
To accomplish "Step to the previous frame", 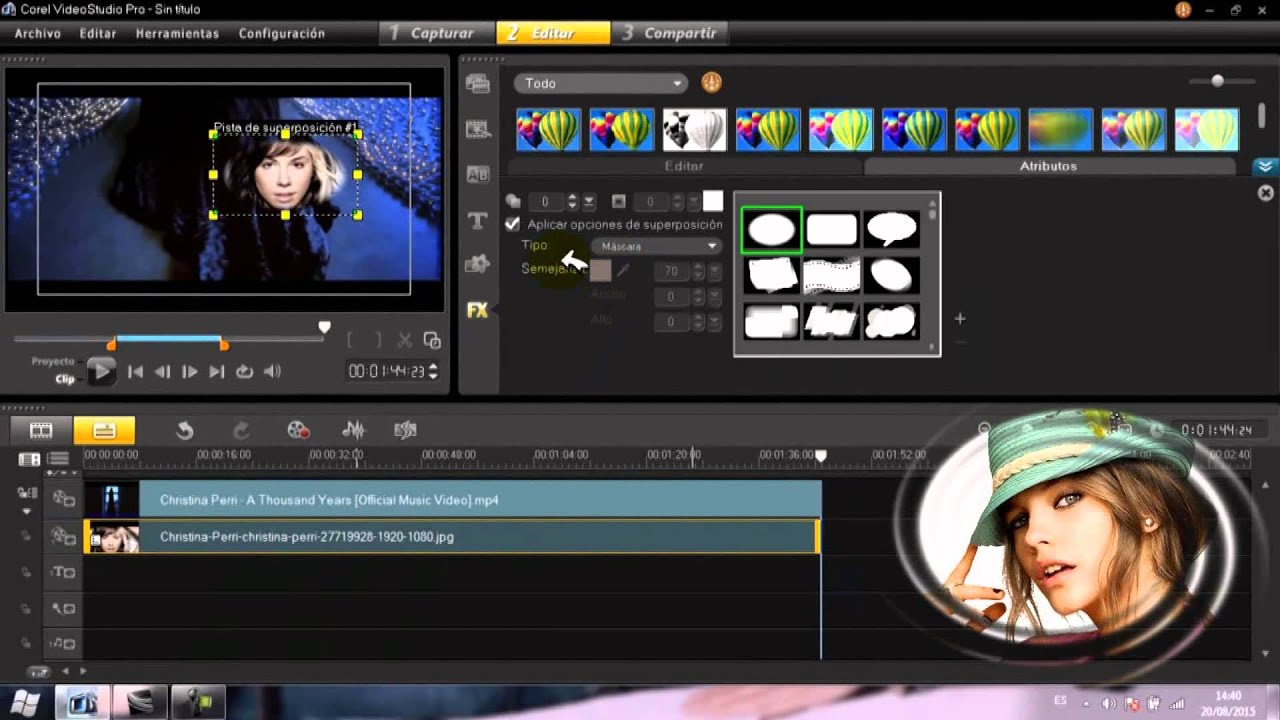I will point(162,371).
